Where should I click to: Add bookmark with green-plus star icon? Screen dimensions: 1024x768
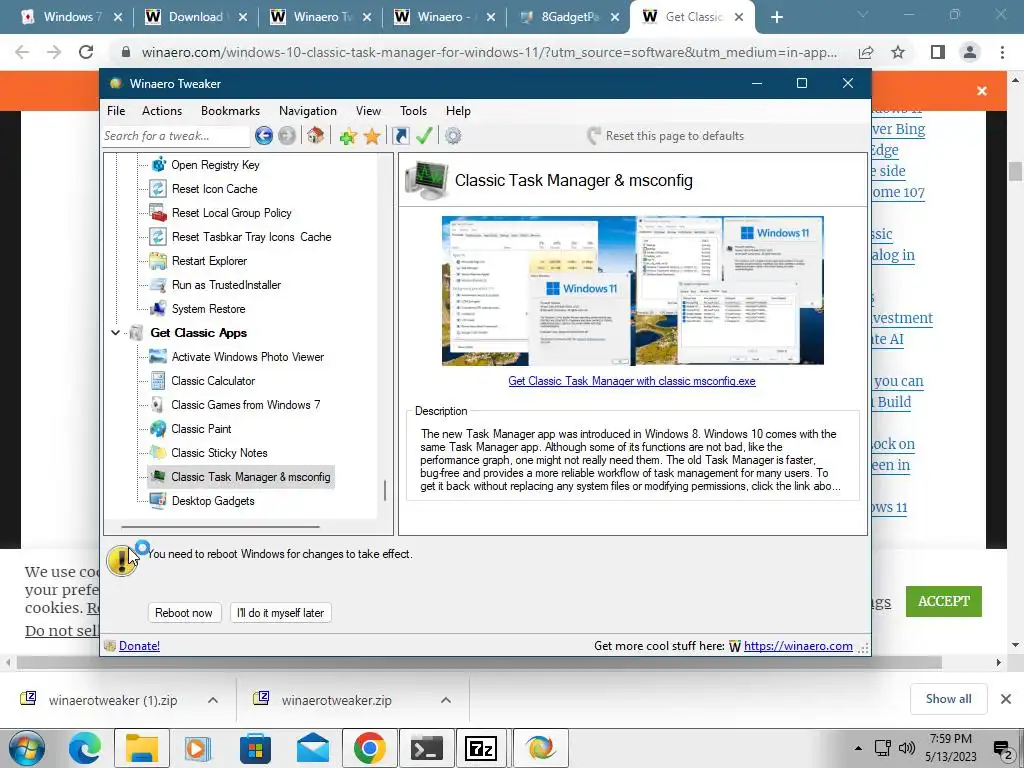347,136
